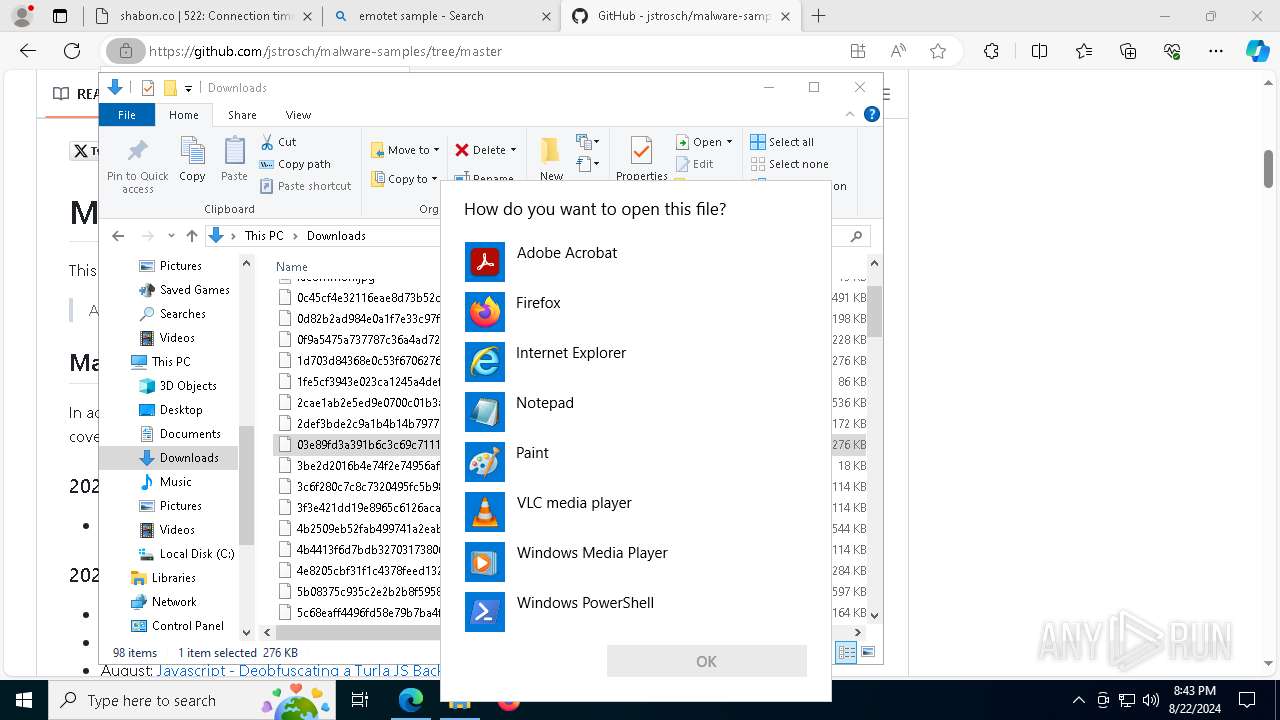
Task: Open the Open dropdown in ribbon
Action: click(x=705, y=142)
